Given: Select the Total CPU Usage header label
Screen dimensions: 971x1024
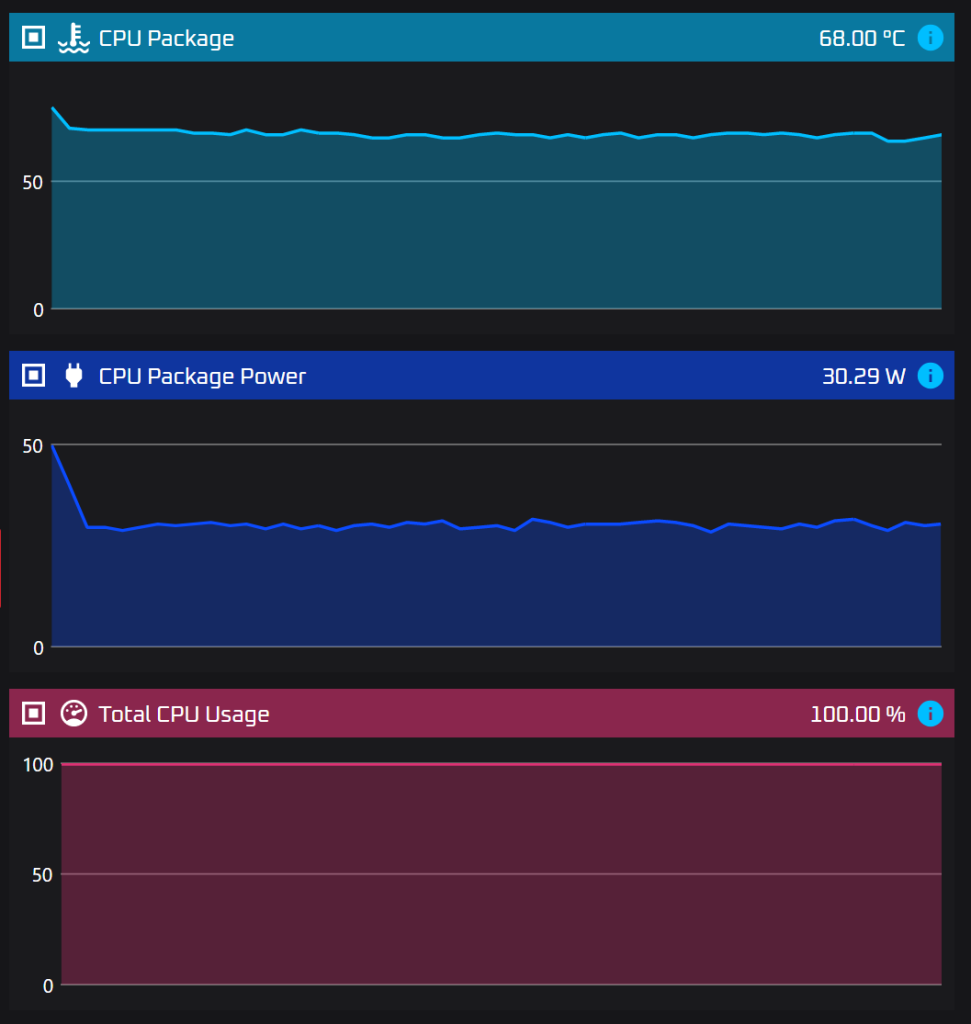Looking at the screenshot, I should [184, 714].
